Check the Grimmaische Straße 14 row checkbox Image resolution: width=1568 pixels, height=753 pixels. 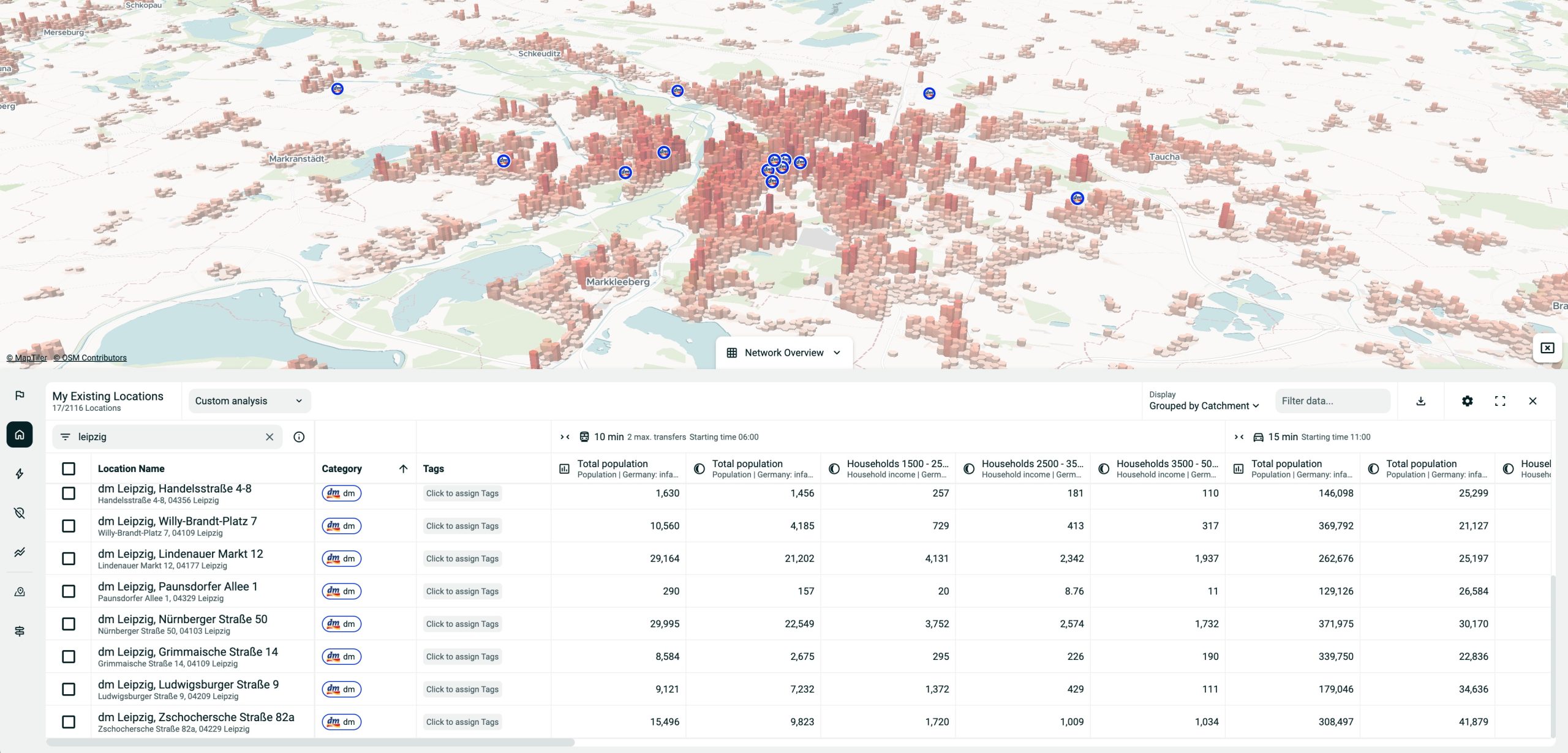point(69,657)
